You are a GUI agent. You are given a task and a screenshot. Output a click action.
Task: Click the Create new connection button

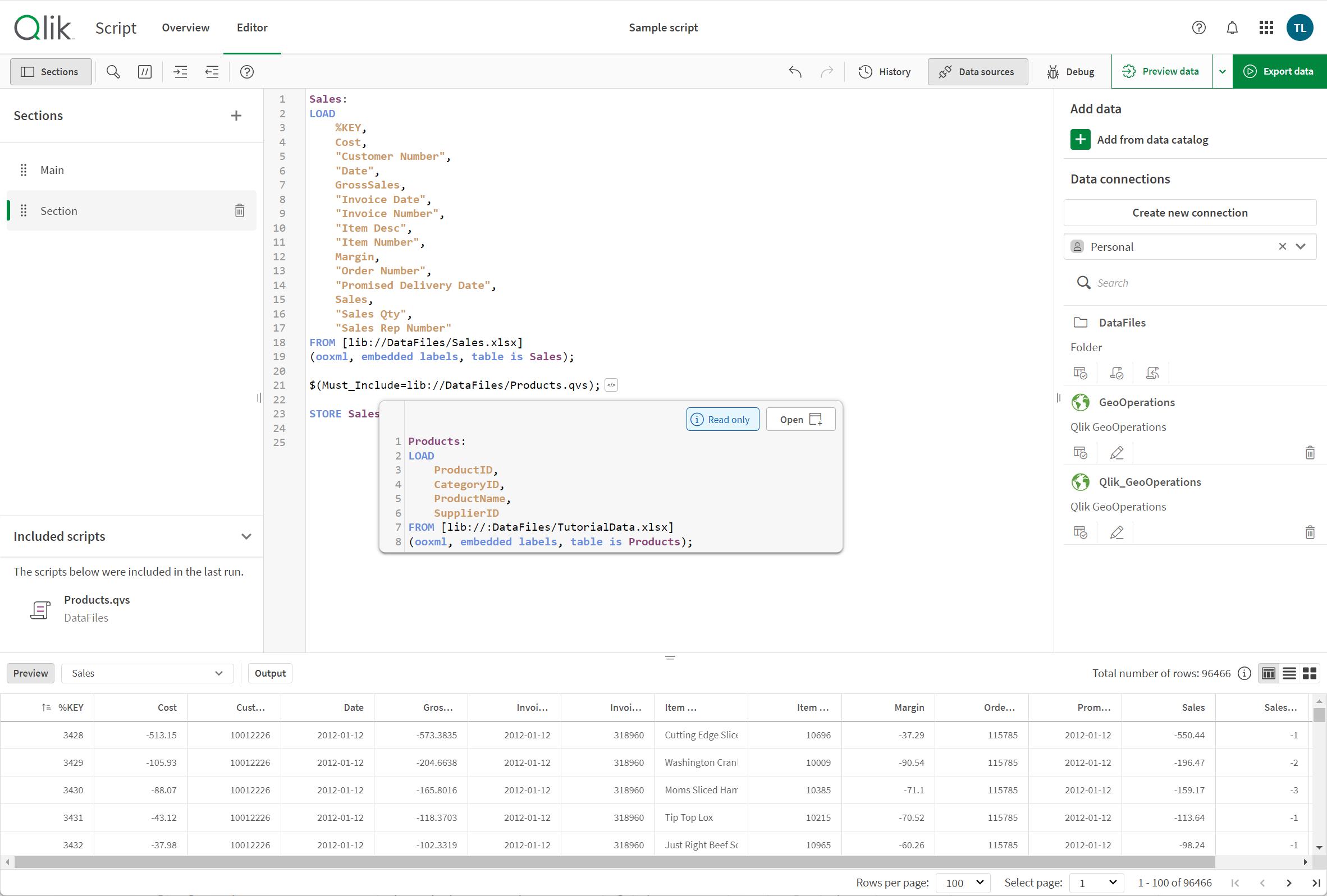[x=1190, y=212]
